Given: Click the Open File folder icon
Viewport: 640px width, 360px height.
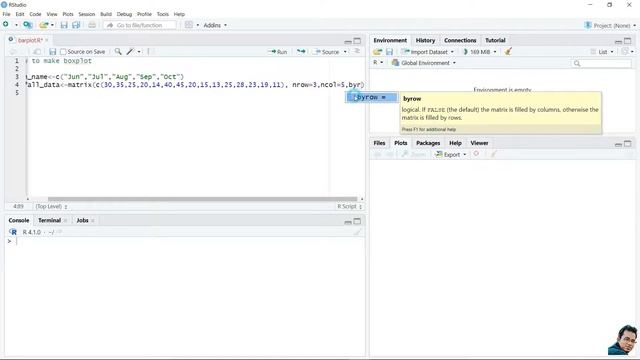Looking at the screenshot, I should click(43, 25).
